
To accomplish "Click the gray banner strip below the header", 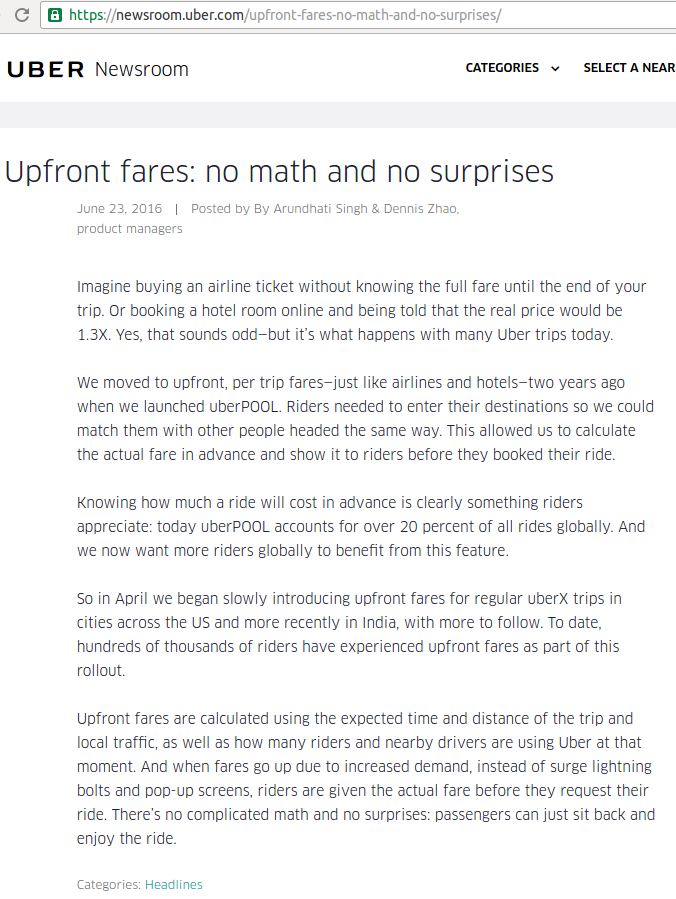I will (x=338, y=115).
